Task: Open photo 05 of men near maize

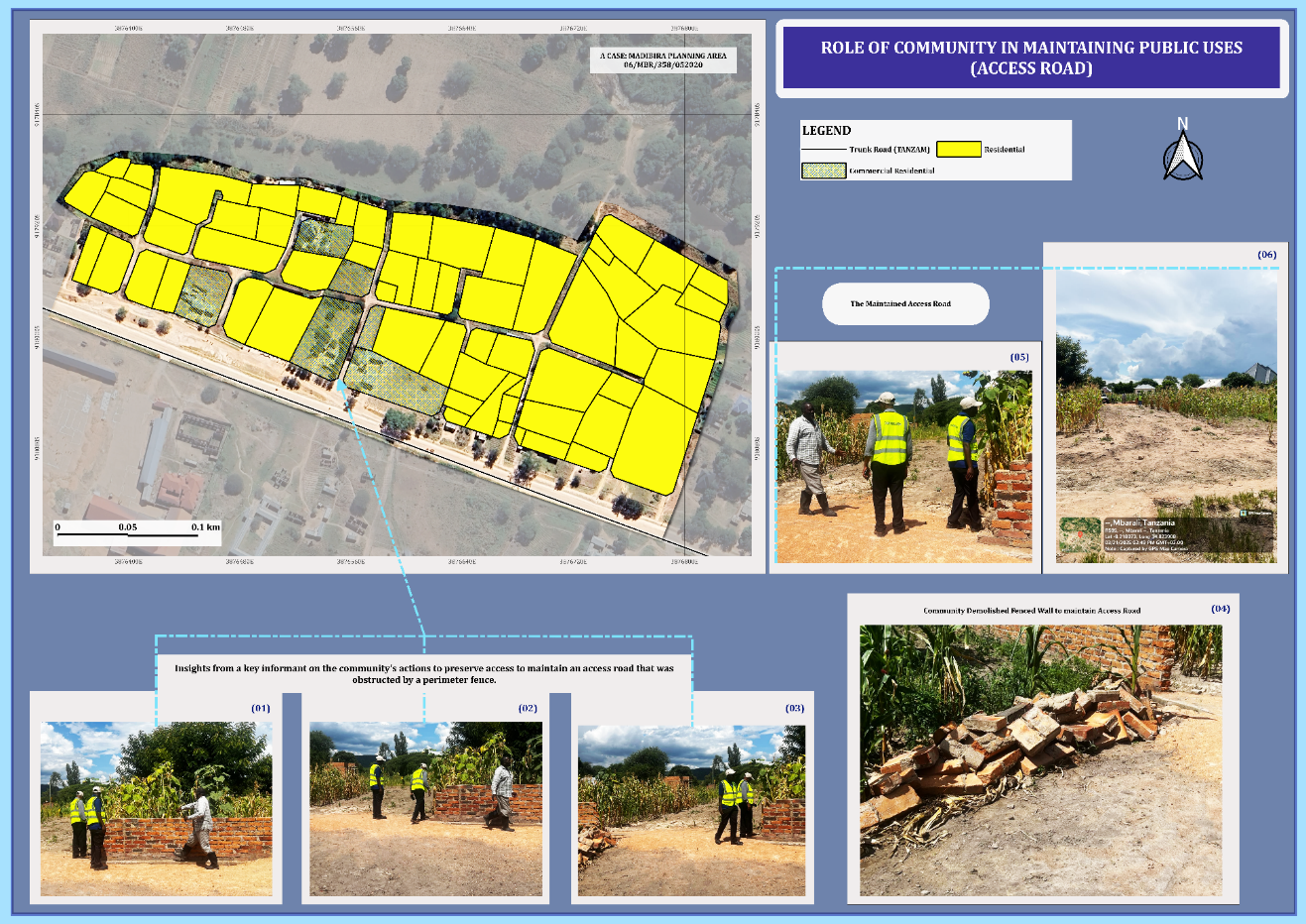Action: click(903, 466)
